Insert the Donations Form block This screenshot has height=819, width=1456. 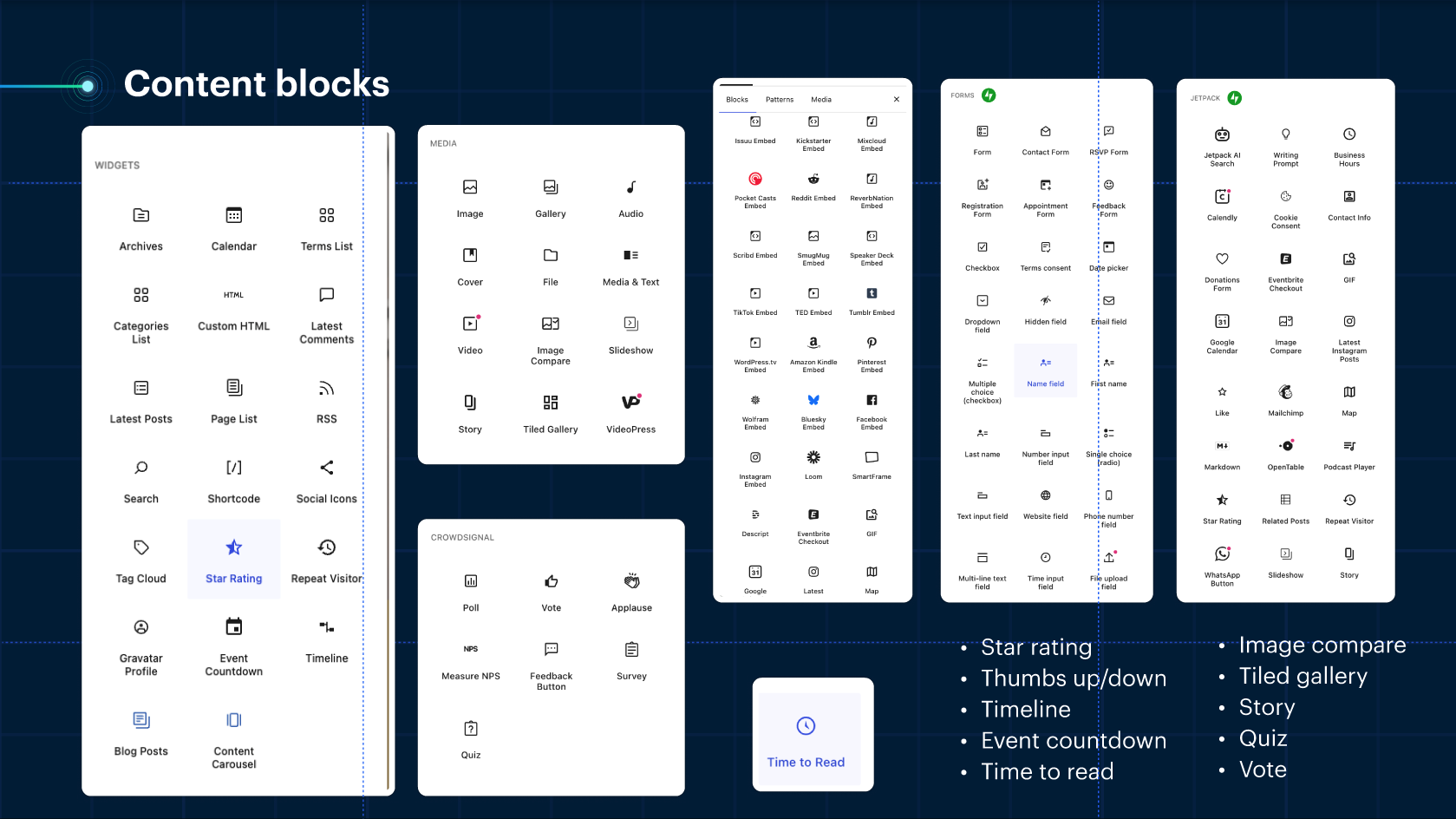click(1222, 272)
